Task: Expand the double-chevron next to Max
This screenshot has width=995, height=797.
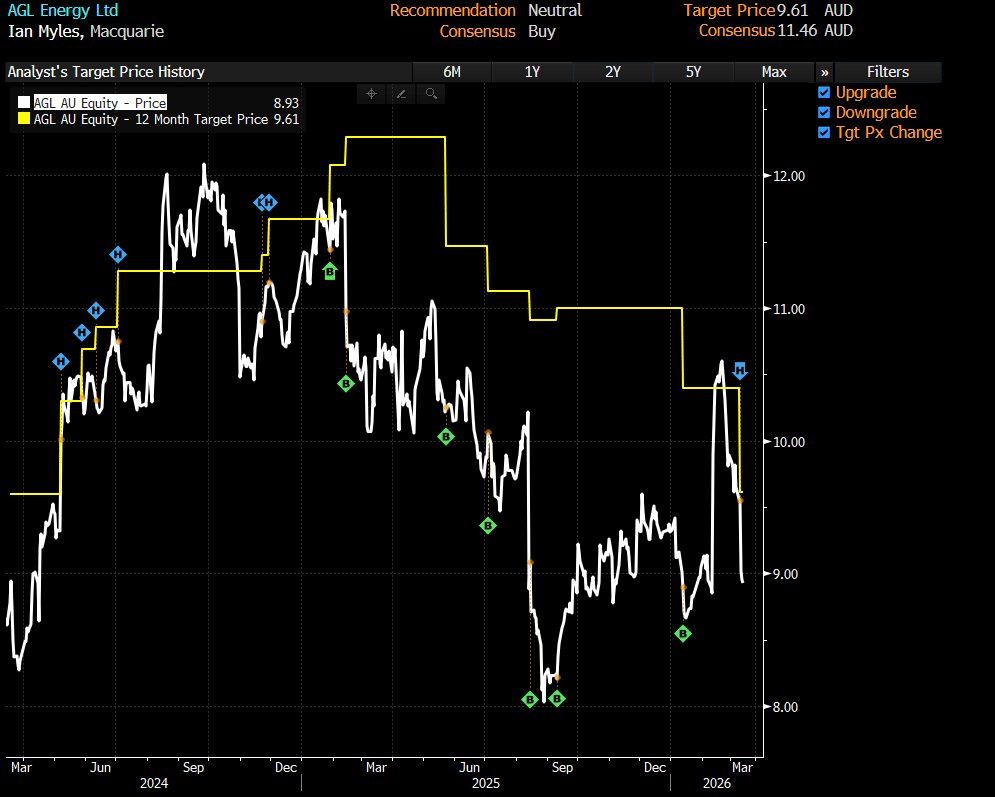Action: pos(824,72)
